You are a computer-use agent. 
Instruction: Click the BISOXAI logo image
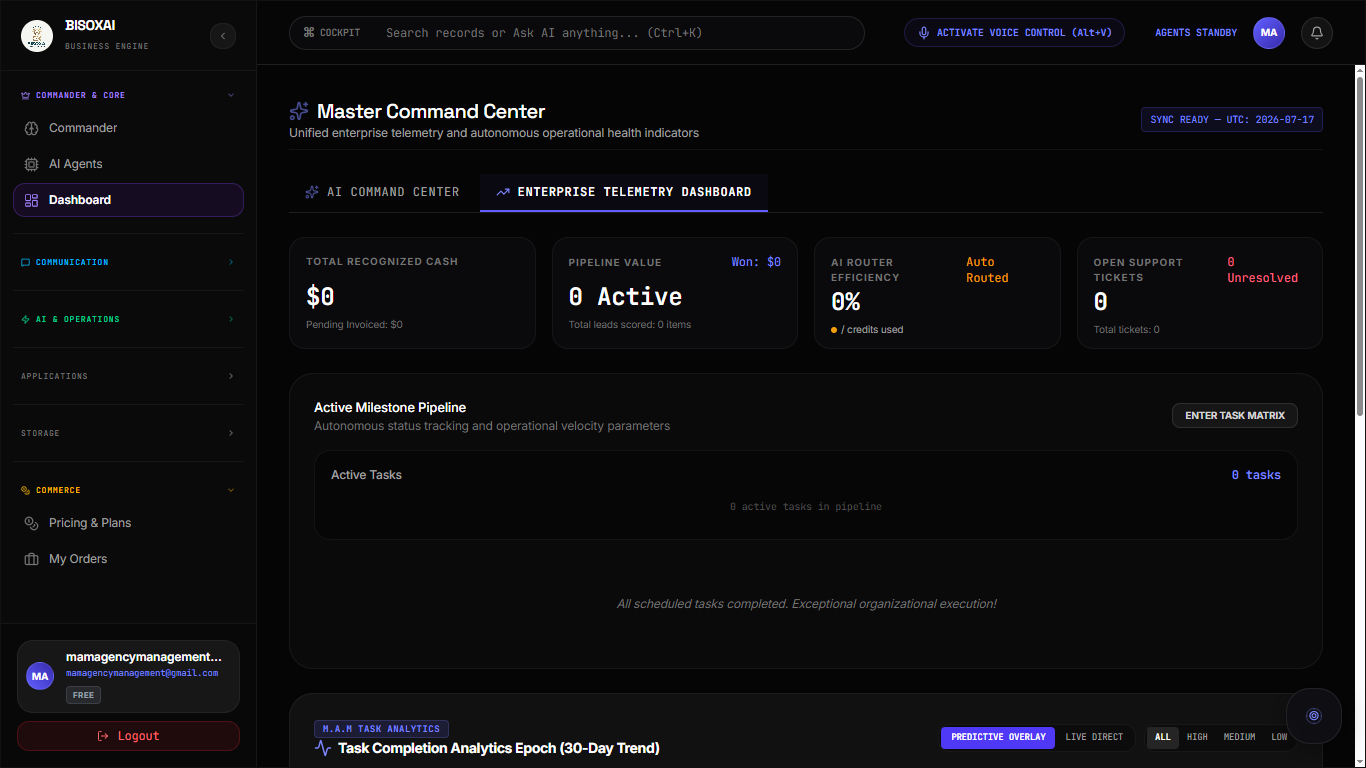pos(37,37)
